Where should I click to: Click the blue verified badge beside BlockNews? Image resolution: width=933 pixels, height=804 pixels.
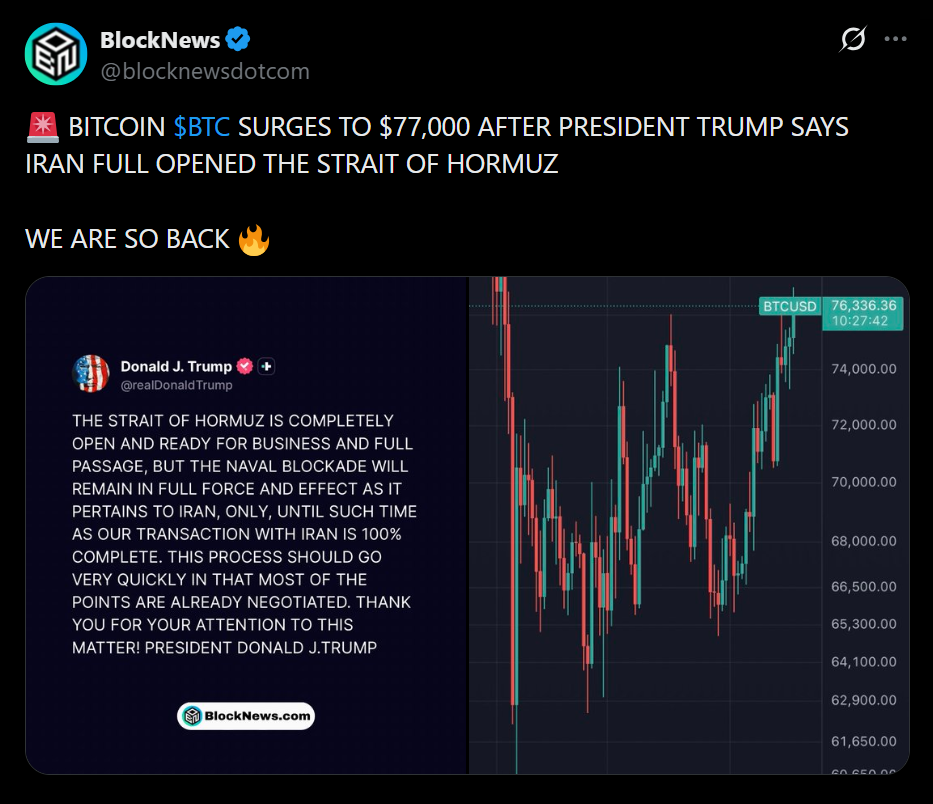(237, 40)
